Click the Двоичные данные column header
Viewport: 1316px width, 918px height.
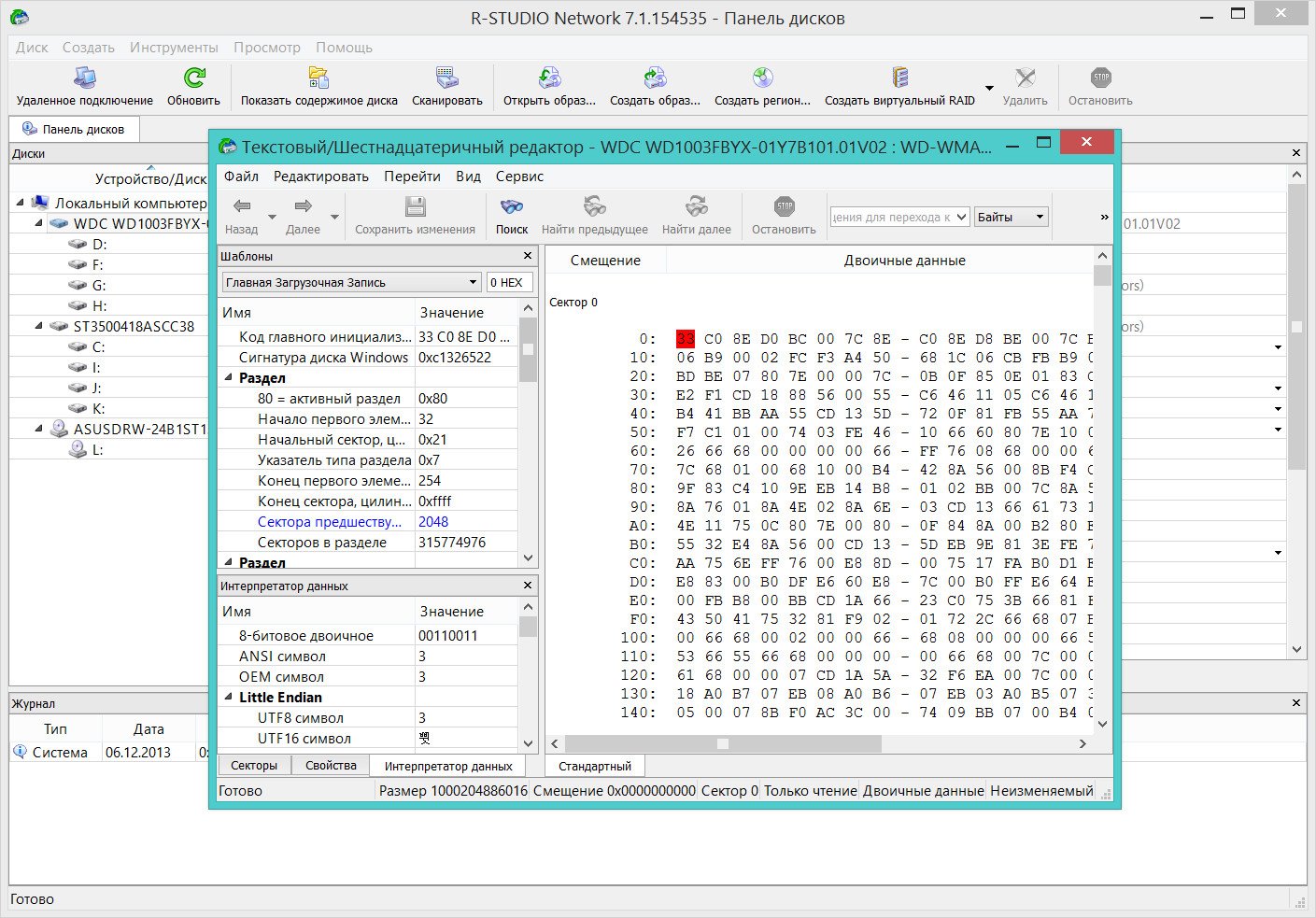point(904,260)
